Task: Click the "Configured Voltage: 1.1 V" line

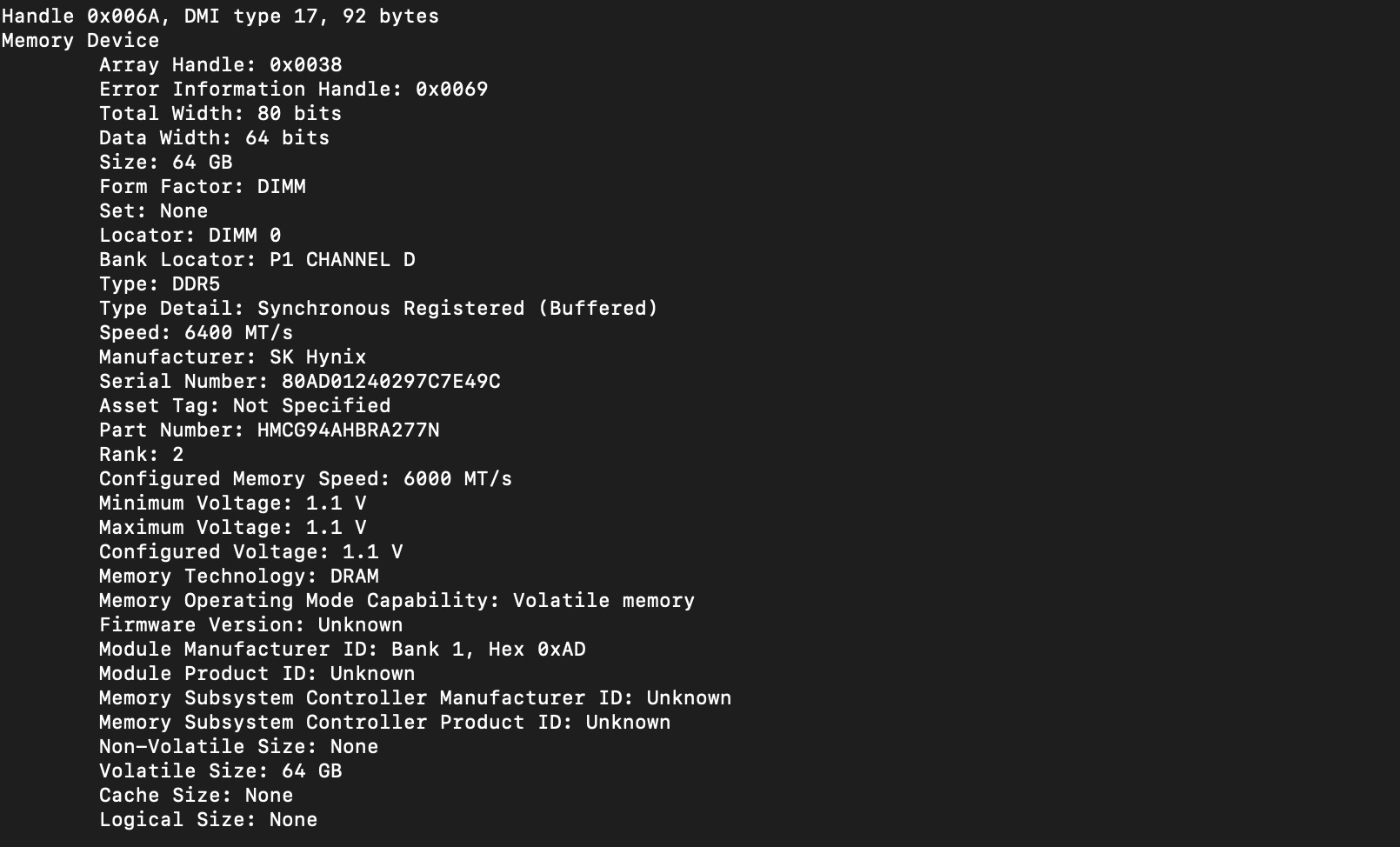Action: [250, 552]
